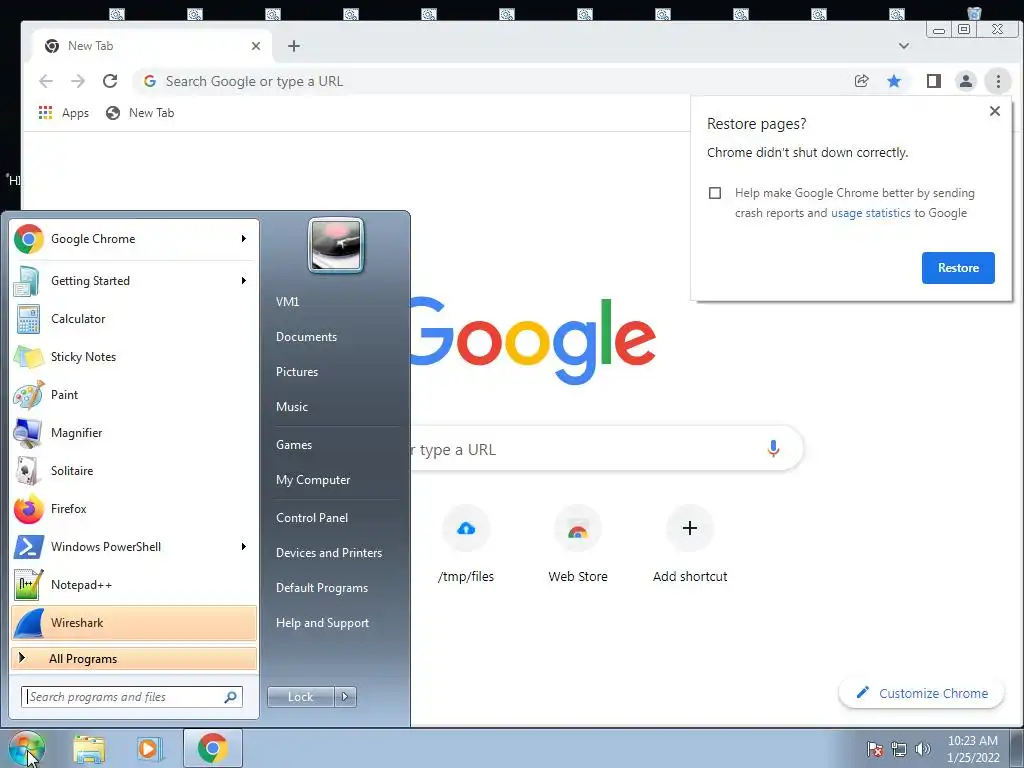Click Restore button in popup

pyautogui.click(x=958, y=268)
